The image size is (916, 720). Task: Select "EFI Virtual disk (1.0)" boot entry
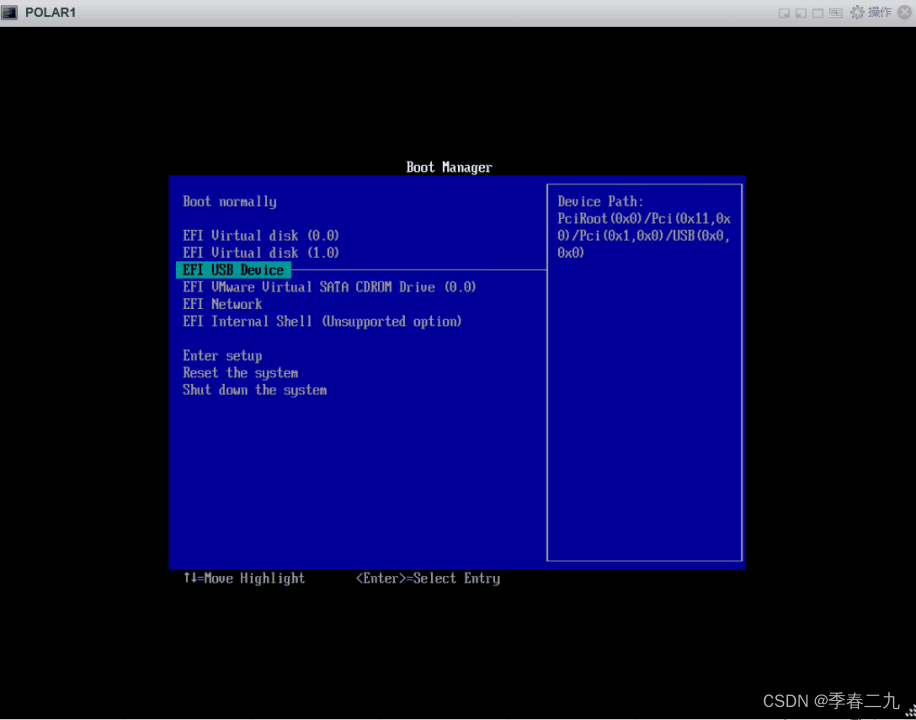click(261, 252)
